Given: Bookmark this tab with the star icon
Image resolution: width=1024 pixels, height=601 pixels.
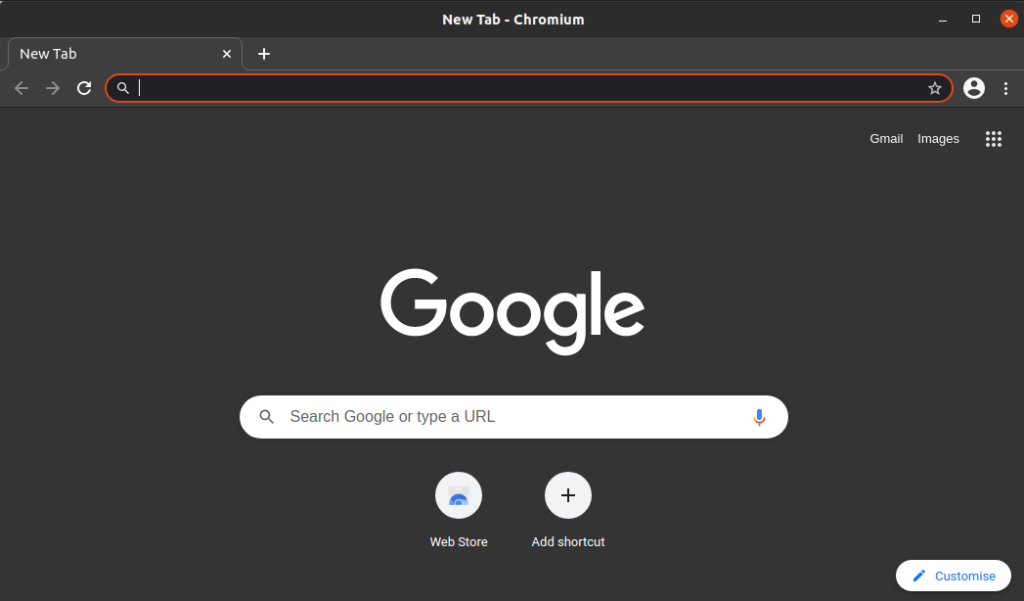Looking at the screenshot, I should click(x=935, y=88).
